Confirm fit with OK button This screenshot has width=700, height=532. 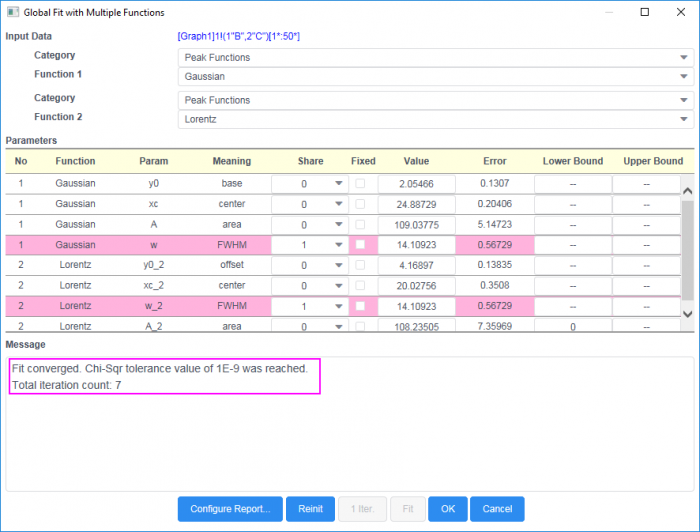(x=447, y=509)
